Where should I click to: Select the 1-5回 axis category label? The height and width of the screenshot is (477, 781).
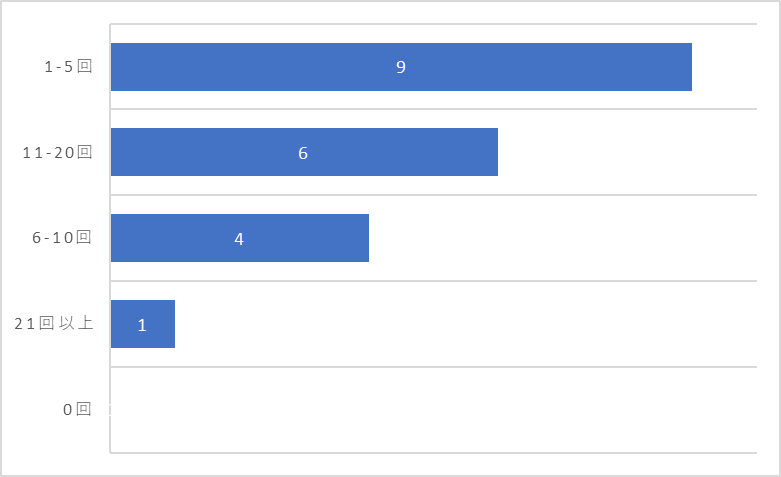coord(68,66)
